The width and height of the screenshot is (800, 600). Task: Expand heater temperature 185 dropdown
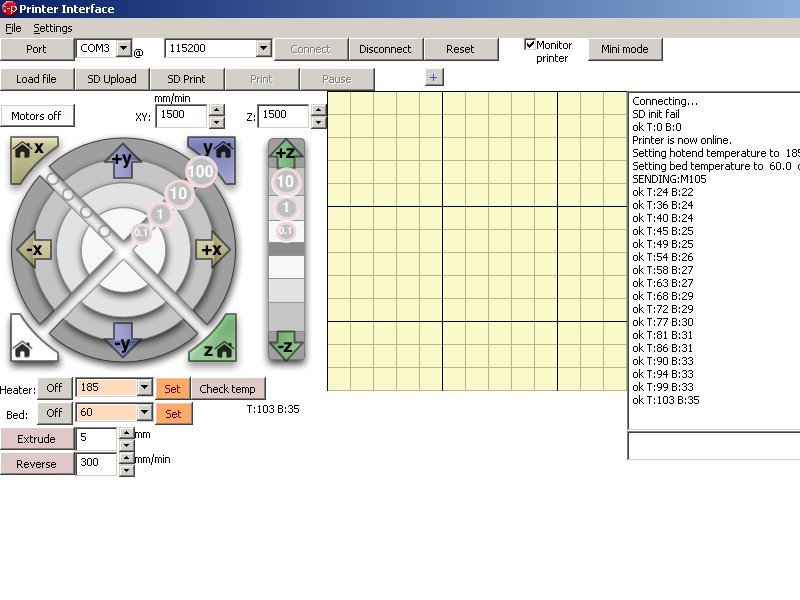(x=144, y=387)
